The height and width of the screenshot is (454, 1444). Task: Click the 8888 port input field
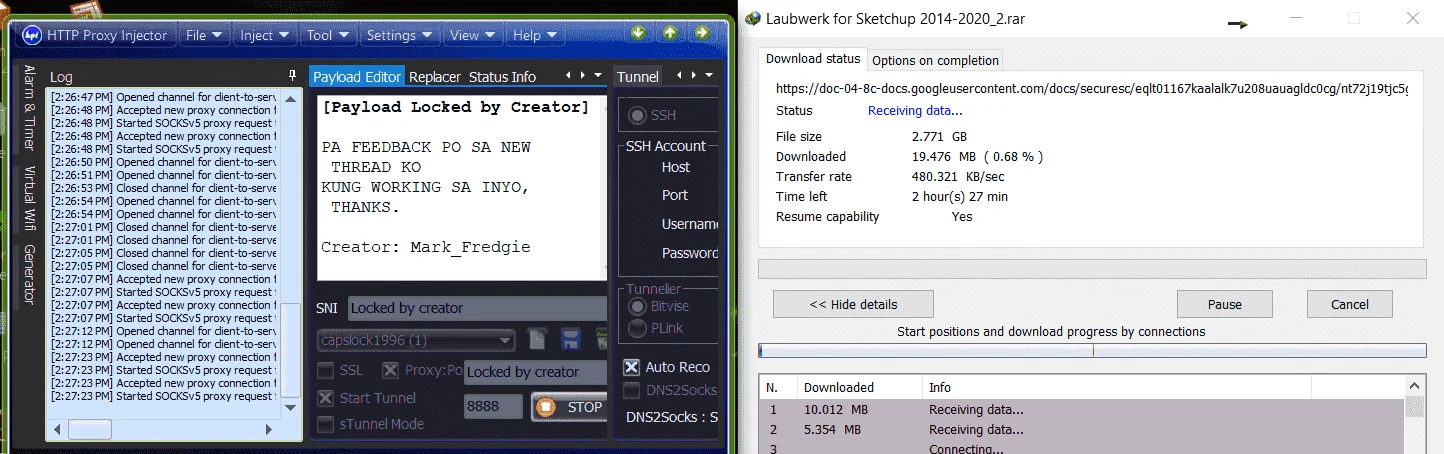pos(493,407)
